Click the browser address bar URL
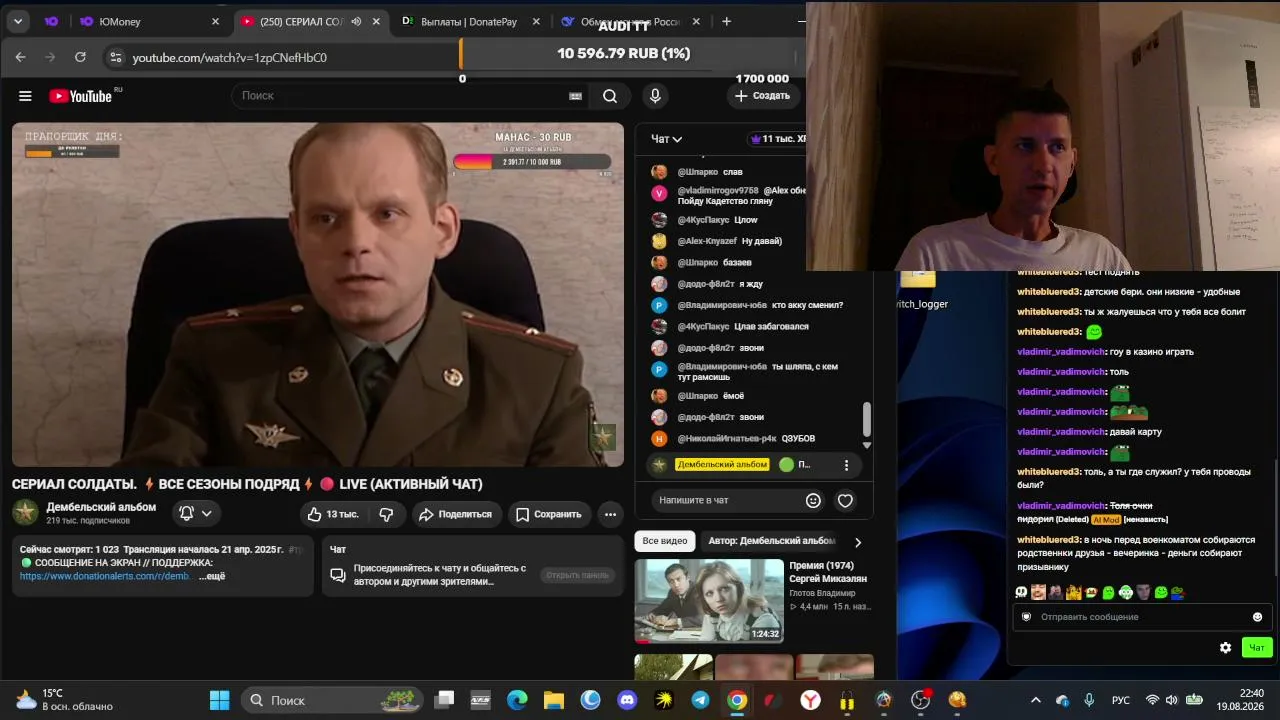1280x720 pixels. pos(230,58)
